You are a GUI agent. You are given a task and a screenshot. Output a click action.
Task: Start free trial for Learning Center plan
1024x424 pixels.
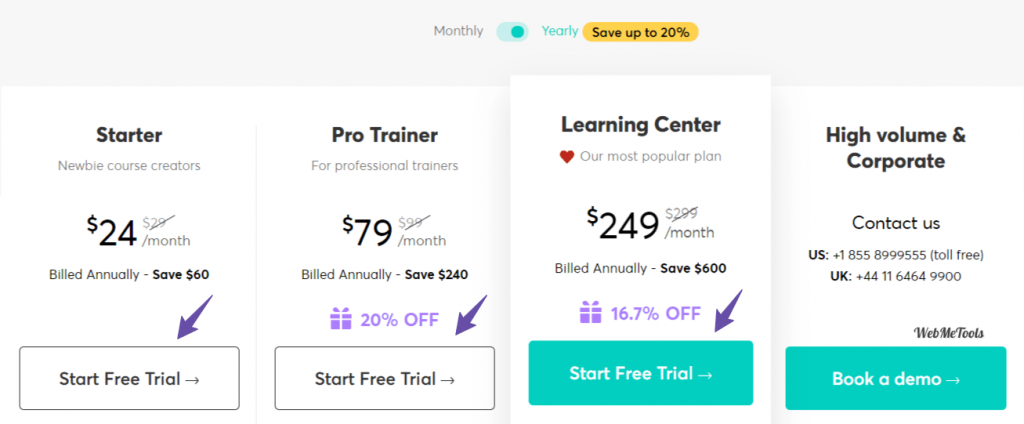[640, 373]
